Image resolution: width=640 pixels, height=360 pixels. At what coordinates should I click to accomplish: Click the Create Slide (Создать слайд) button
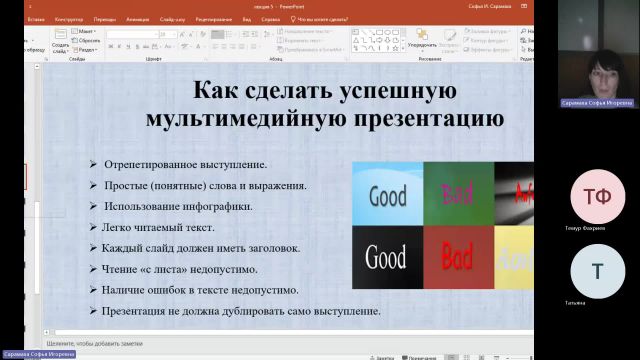[x=60, y=41]
